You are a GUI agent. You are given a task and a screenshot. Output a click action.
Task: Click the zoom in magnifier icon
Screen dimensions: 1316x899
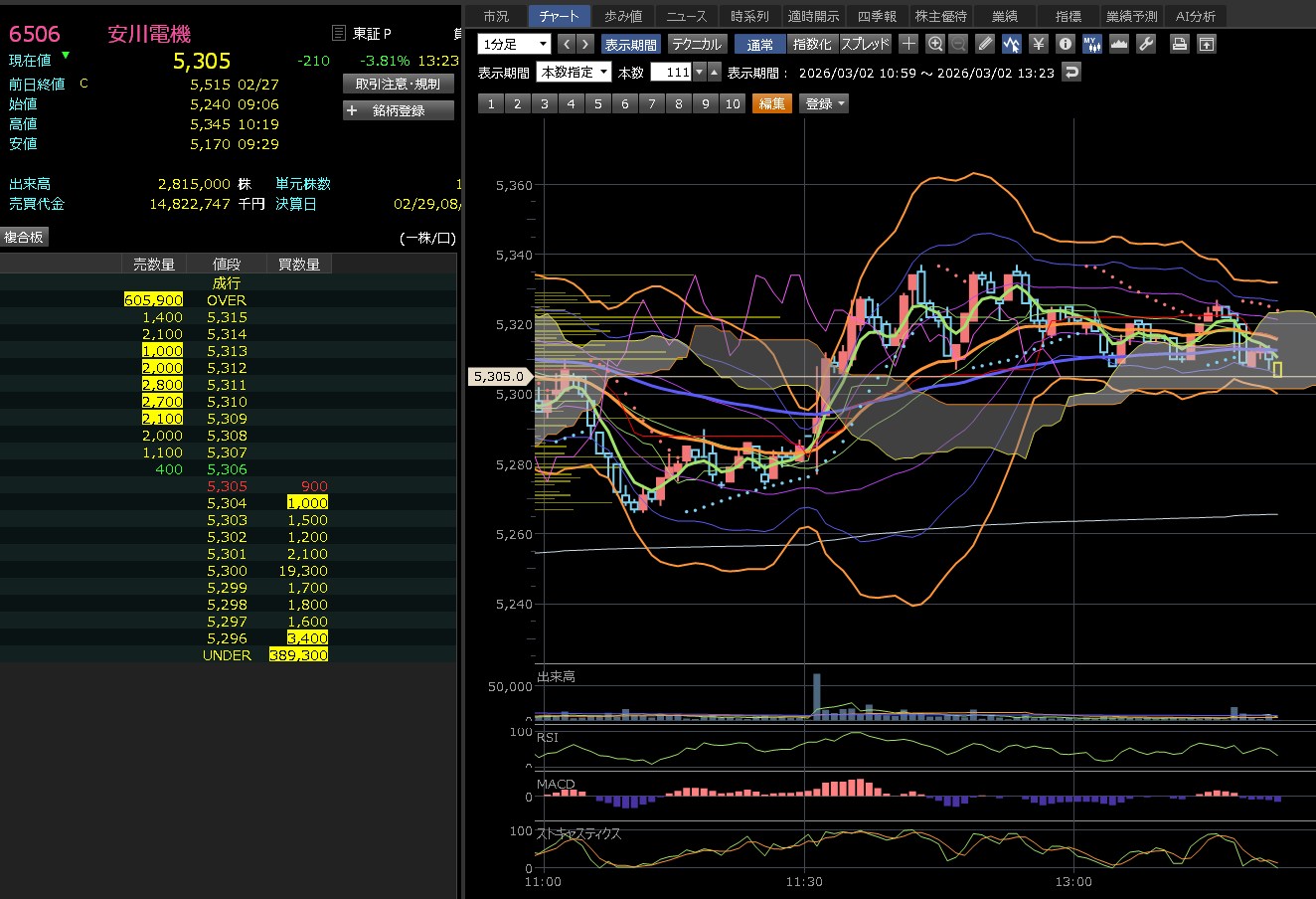pos(934,44)
